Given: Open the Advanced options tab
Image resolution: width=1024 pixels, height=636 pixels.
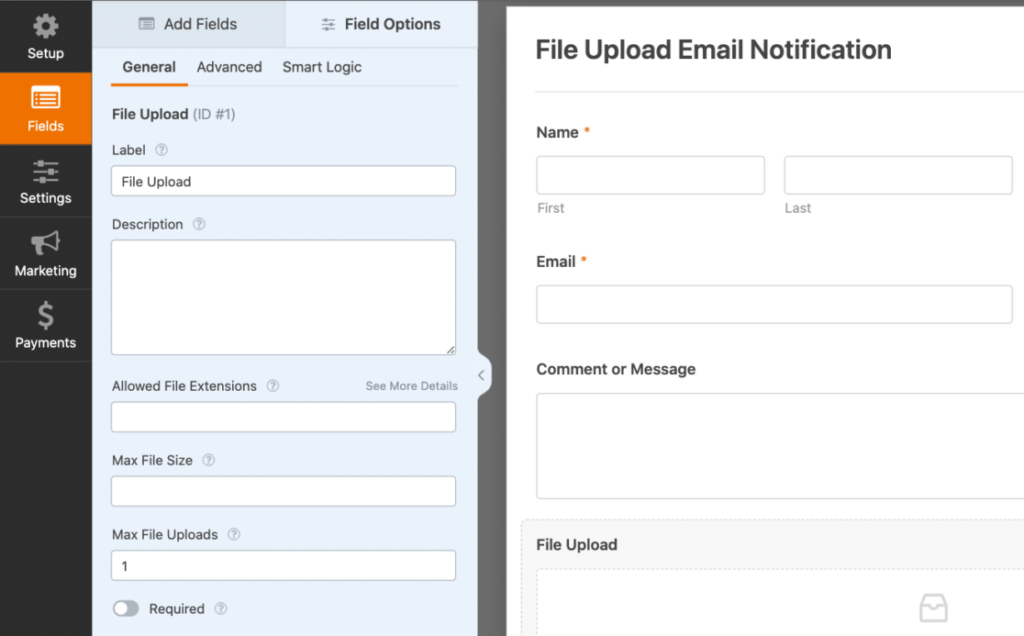Looking at the screenshot, I should [229, 67].
